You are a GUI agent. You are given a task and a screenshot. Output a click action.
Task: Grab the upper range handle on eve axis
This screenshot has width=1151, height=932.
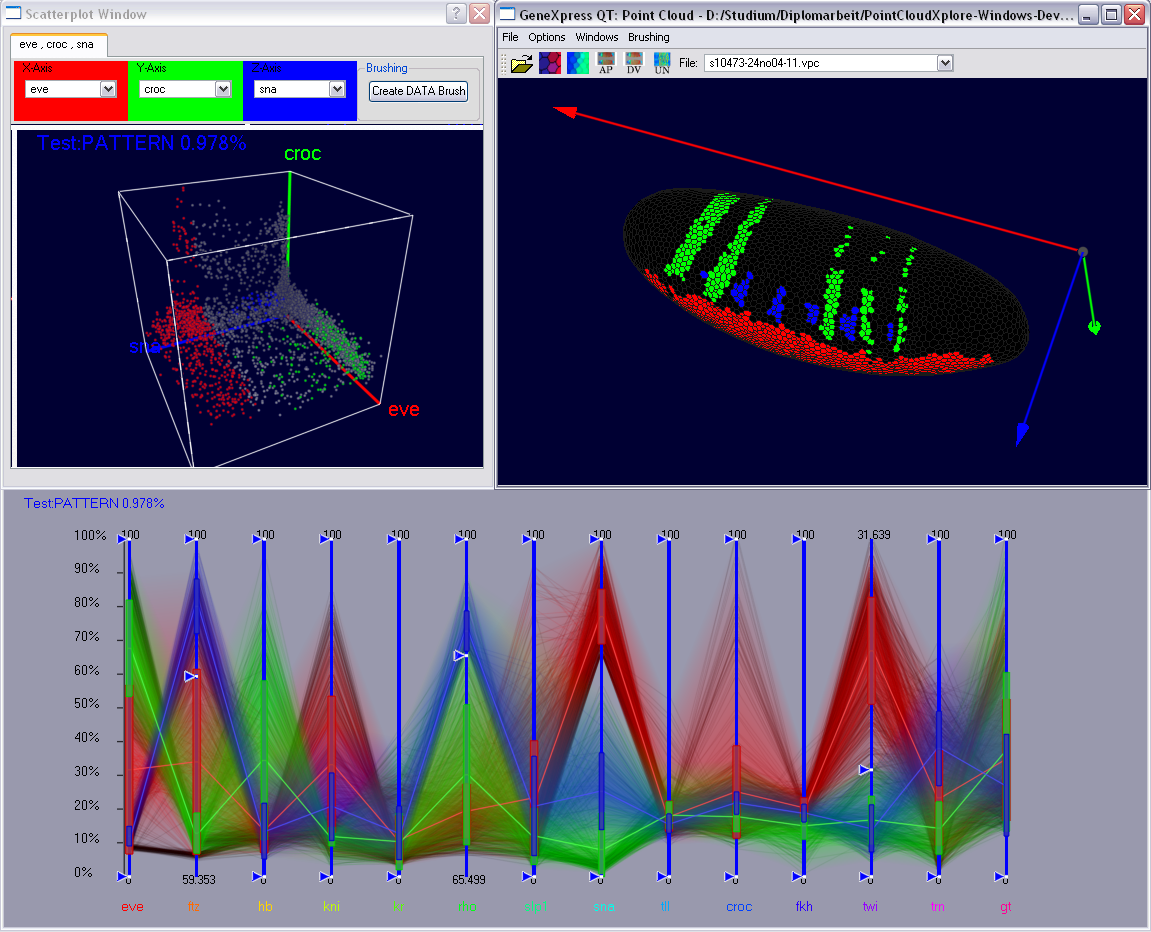click(x=123, y=539)
